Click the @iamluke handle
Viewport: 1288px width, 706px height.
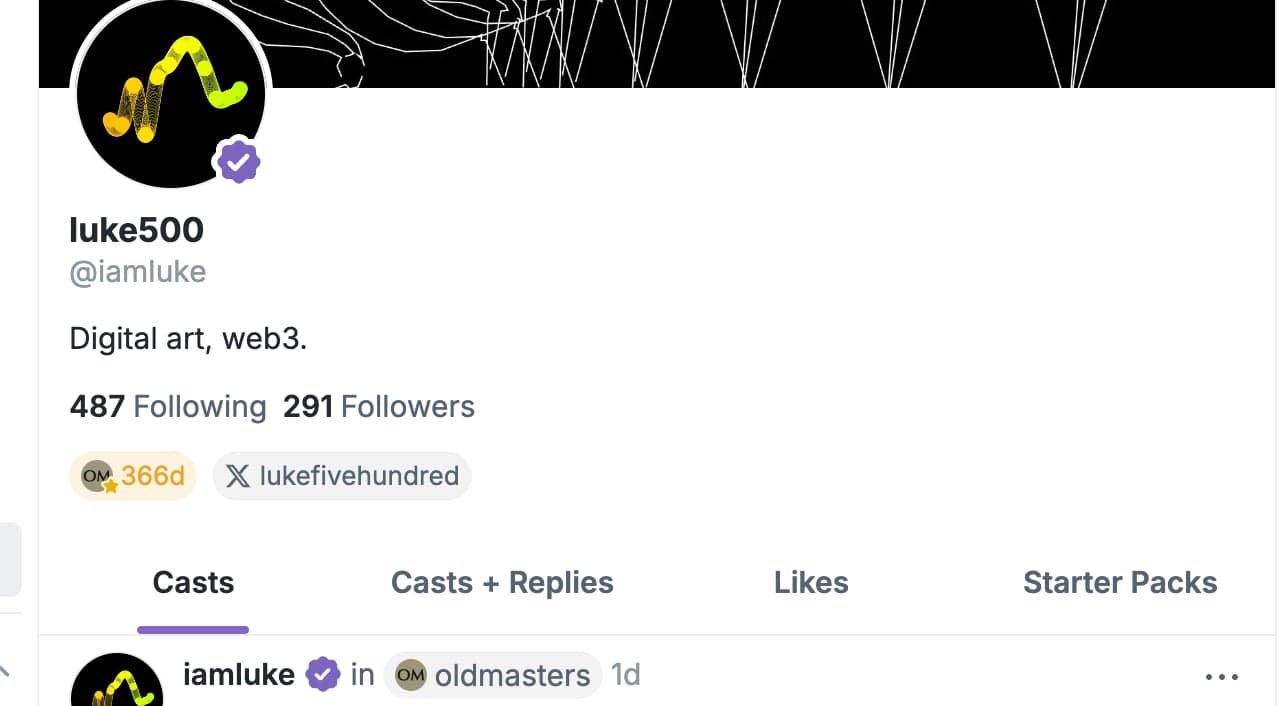tap(138, 272)
